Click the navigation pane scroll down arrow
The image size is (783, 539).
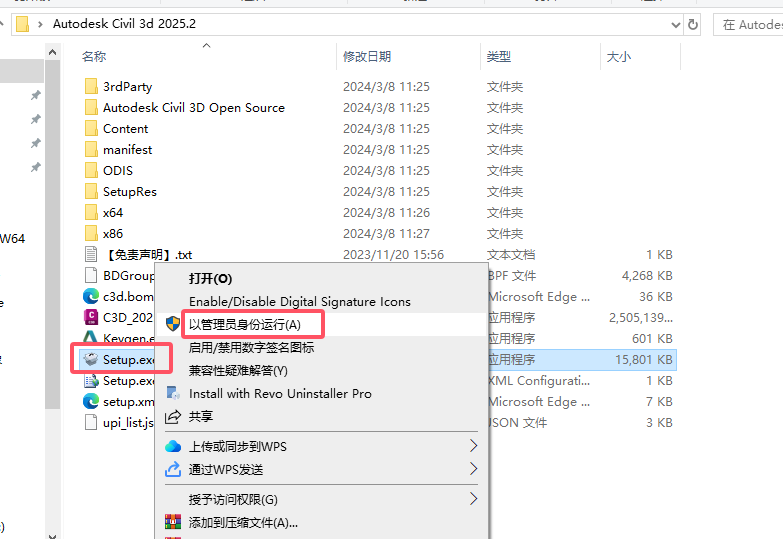coord(52,536)
